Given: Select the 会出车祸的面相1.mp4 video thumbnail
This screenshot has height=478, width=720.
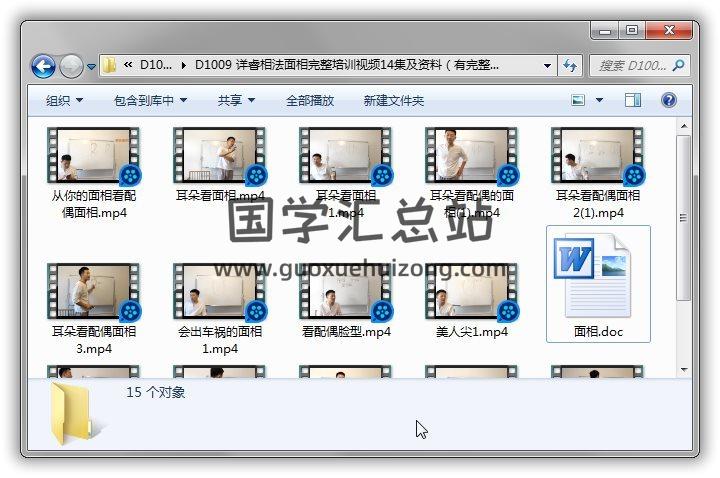Looking at the screenshot, I should 220,292.
